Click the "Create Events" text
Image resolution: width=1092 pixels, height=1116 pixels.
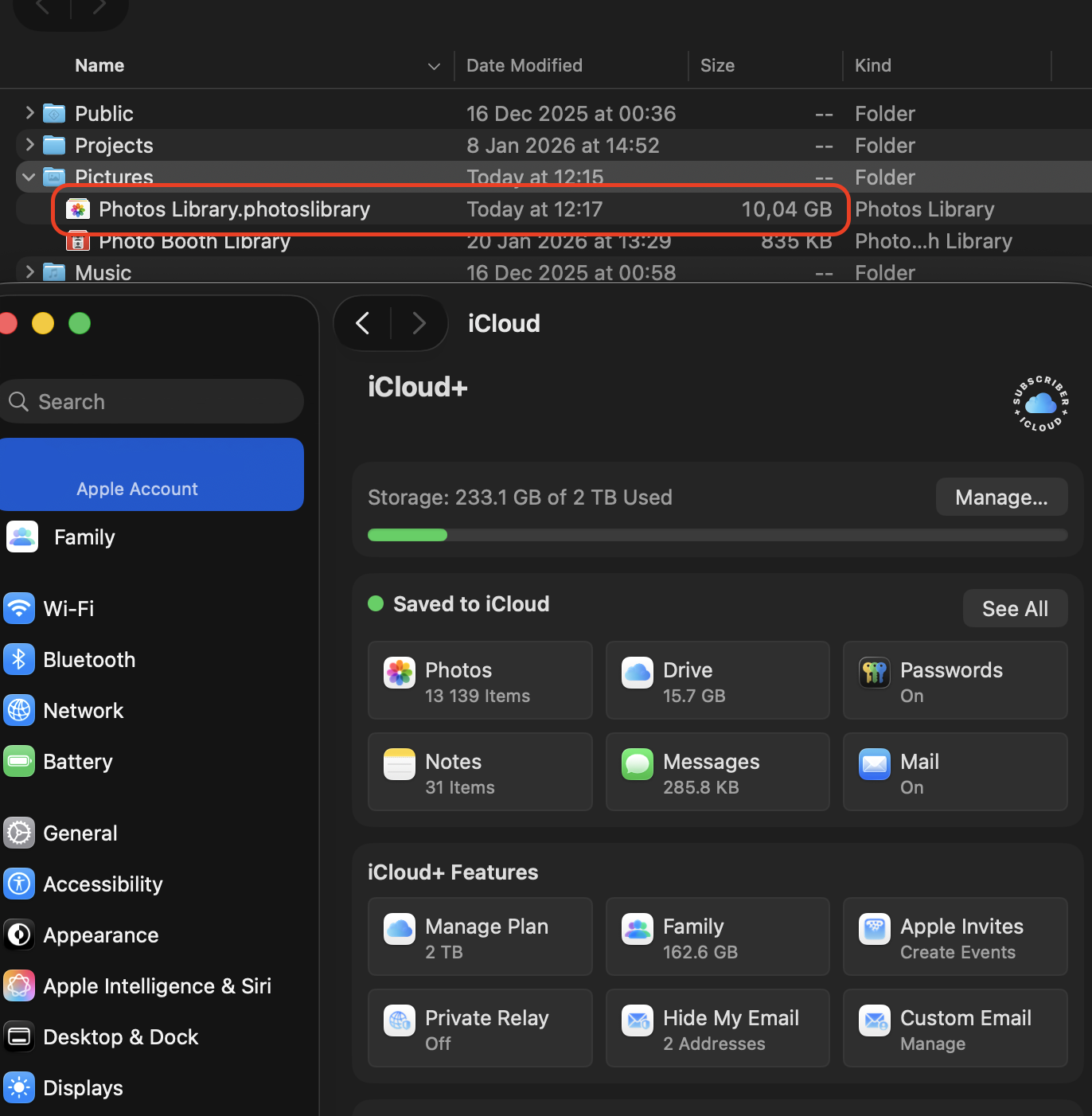pyautogui.click(x=957, y=952)
